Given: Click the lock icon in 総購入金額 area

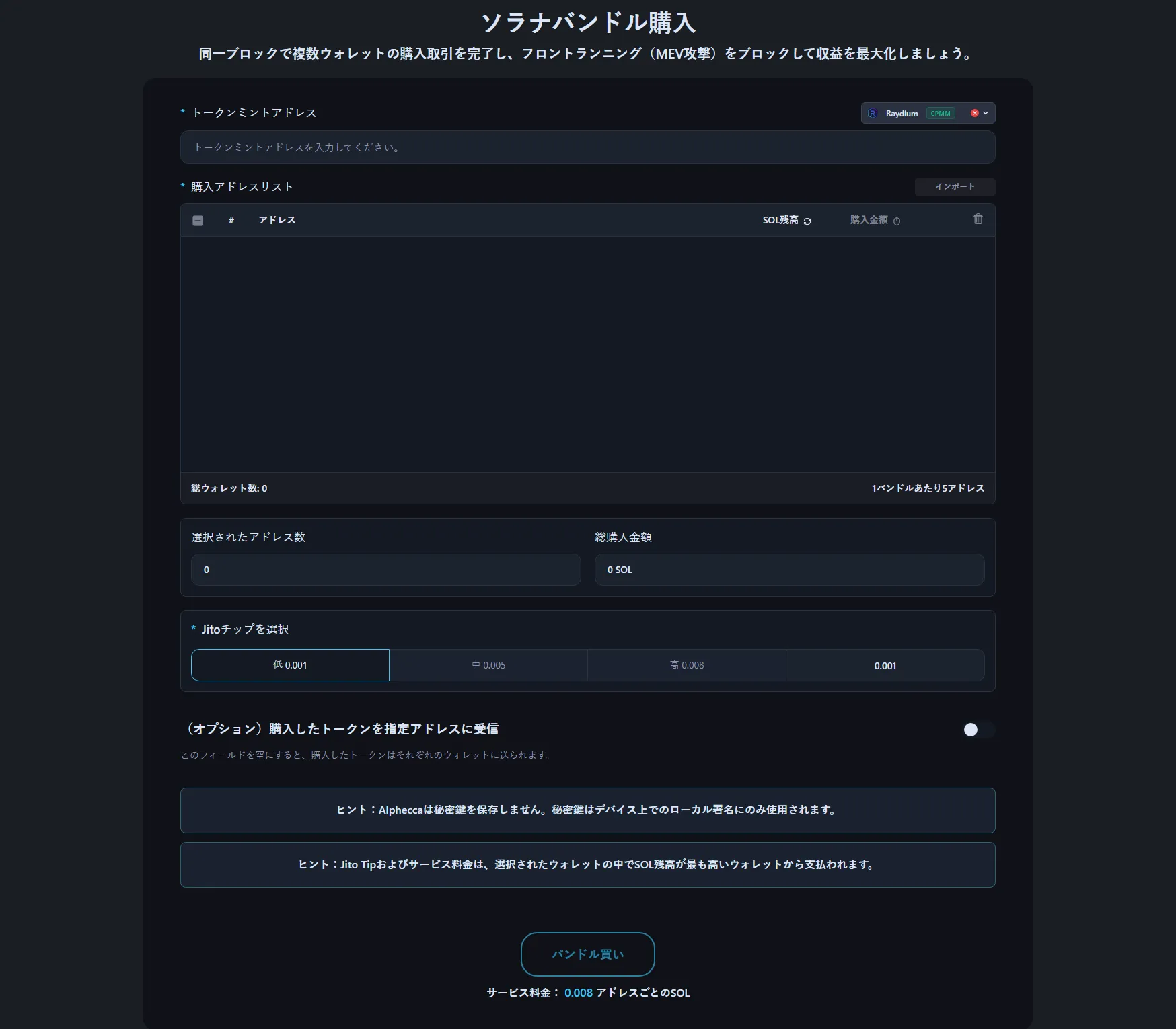Looking at the screenshot, I should (897, 221).
